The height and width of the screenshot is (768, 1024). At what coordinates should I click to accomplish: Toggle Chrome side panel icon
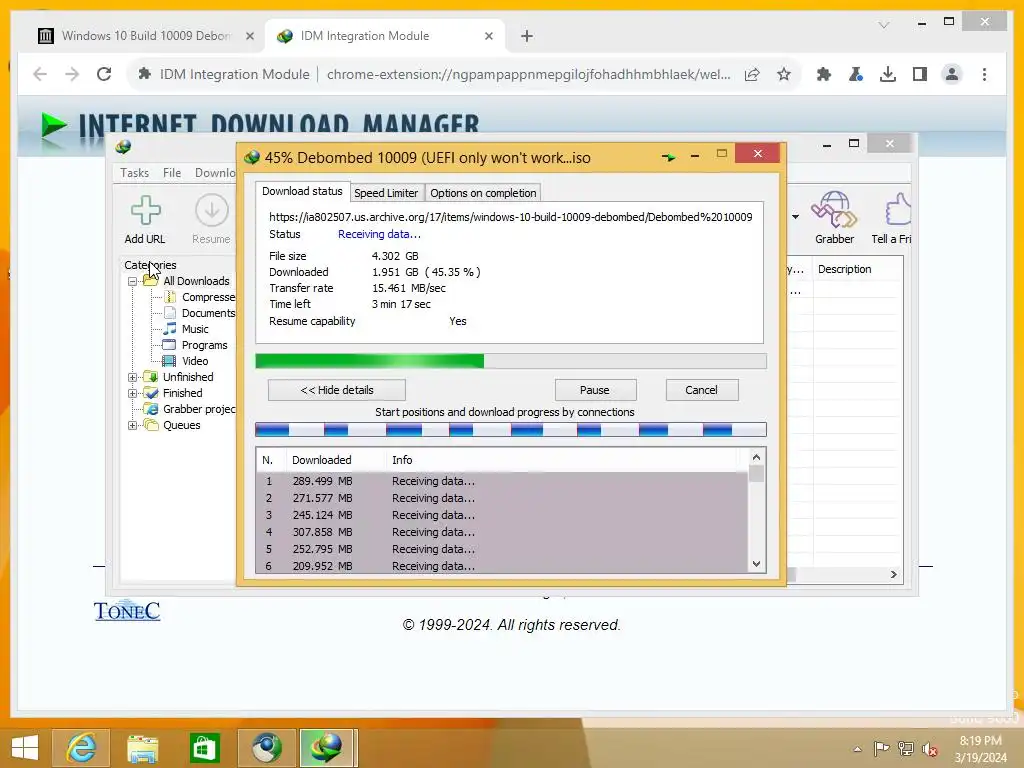pos(920,74)
